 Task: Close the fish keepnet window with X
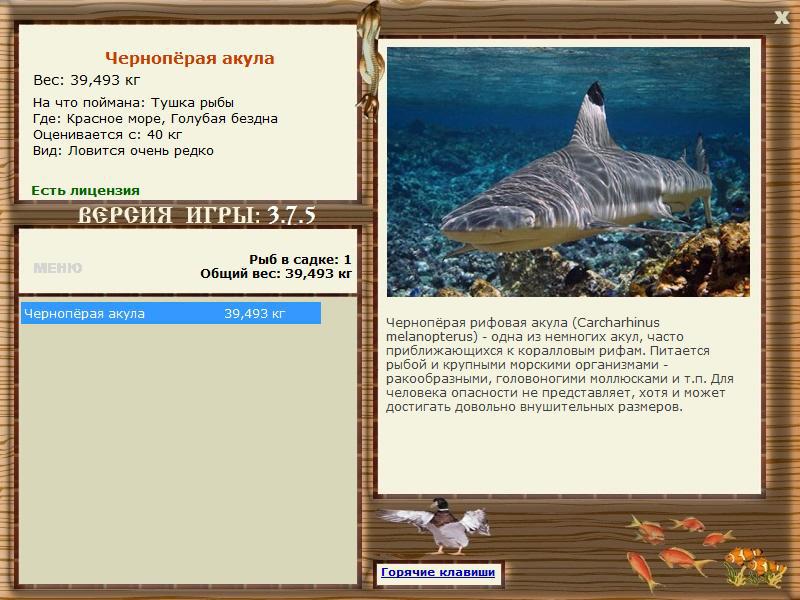point(781,18)
